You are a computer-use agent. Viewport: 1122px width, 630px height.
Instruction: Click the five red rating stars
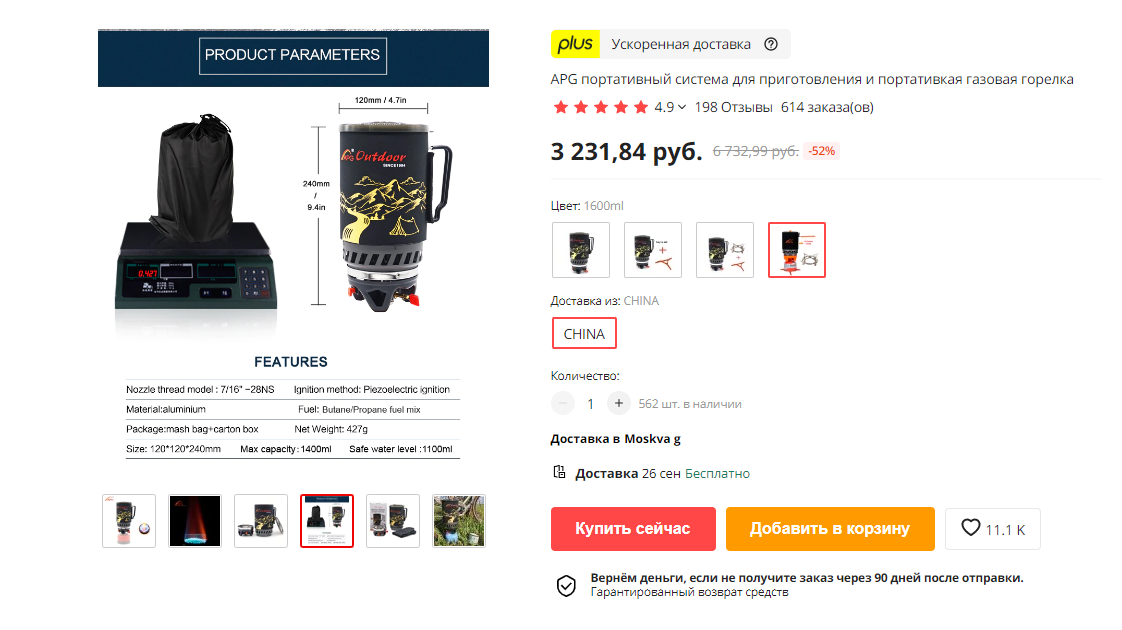[600, 107]
